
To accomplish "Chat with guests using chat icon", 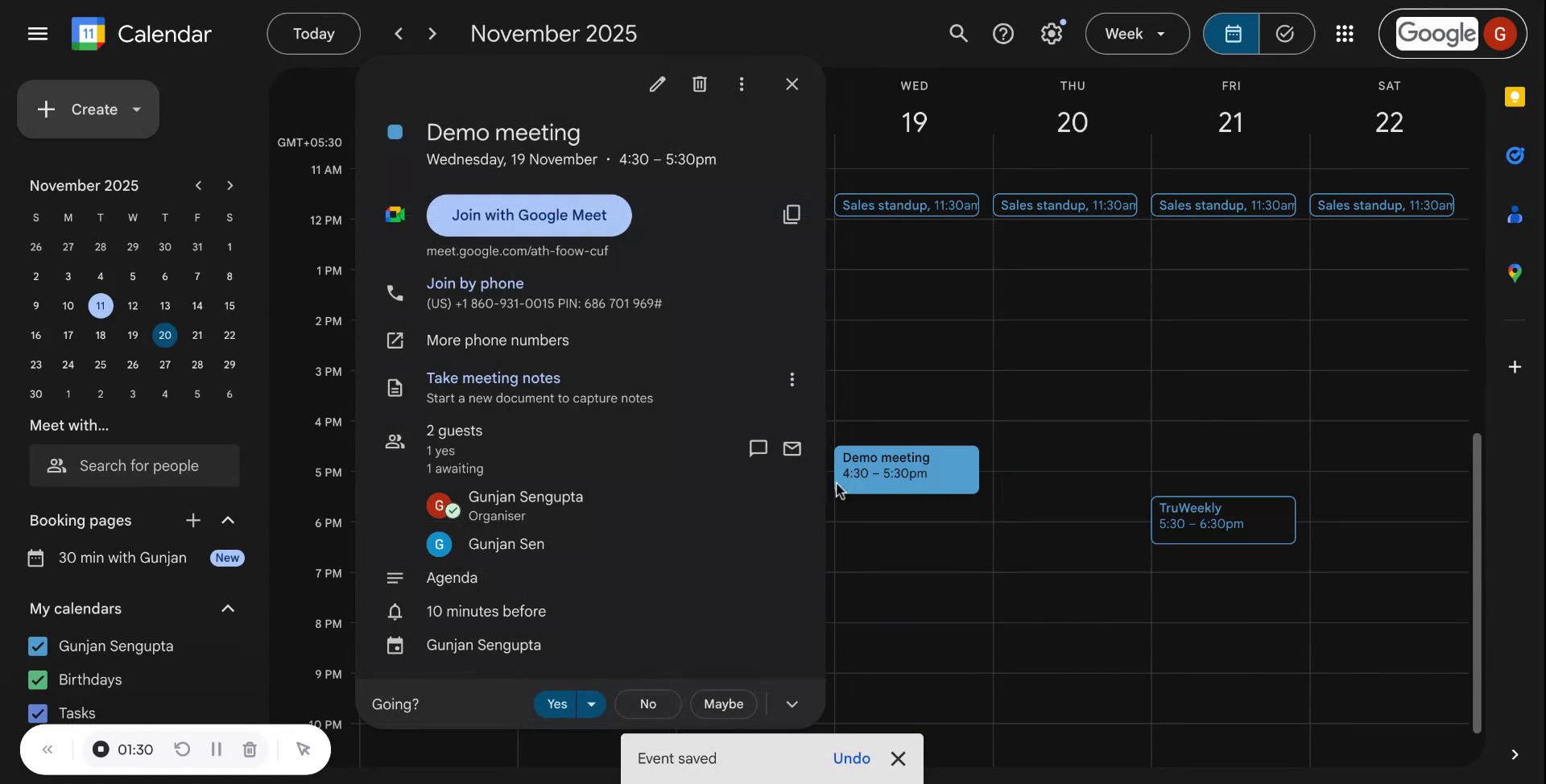I will point(757,448).
